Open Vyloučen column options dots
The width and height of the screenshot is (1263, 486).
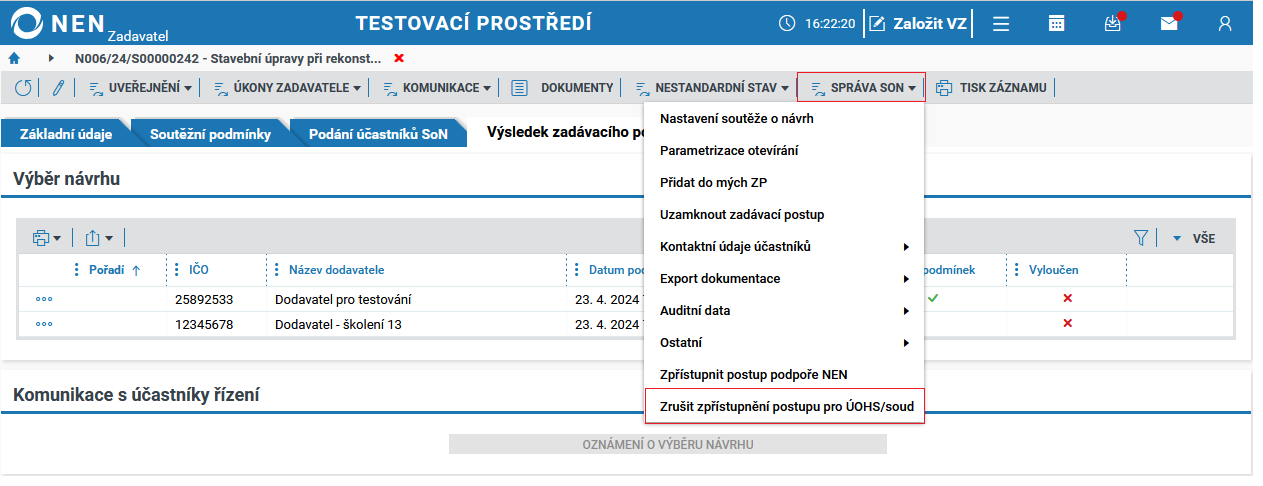(x=1016, y=270)
